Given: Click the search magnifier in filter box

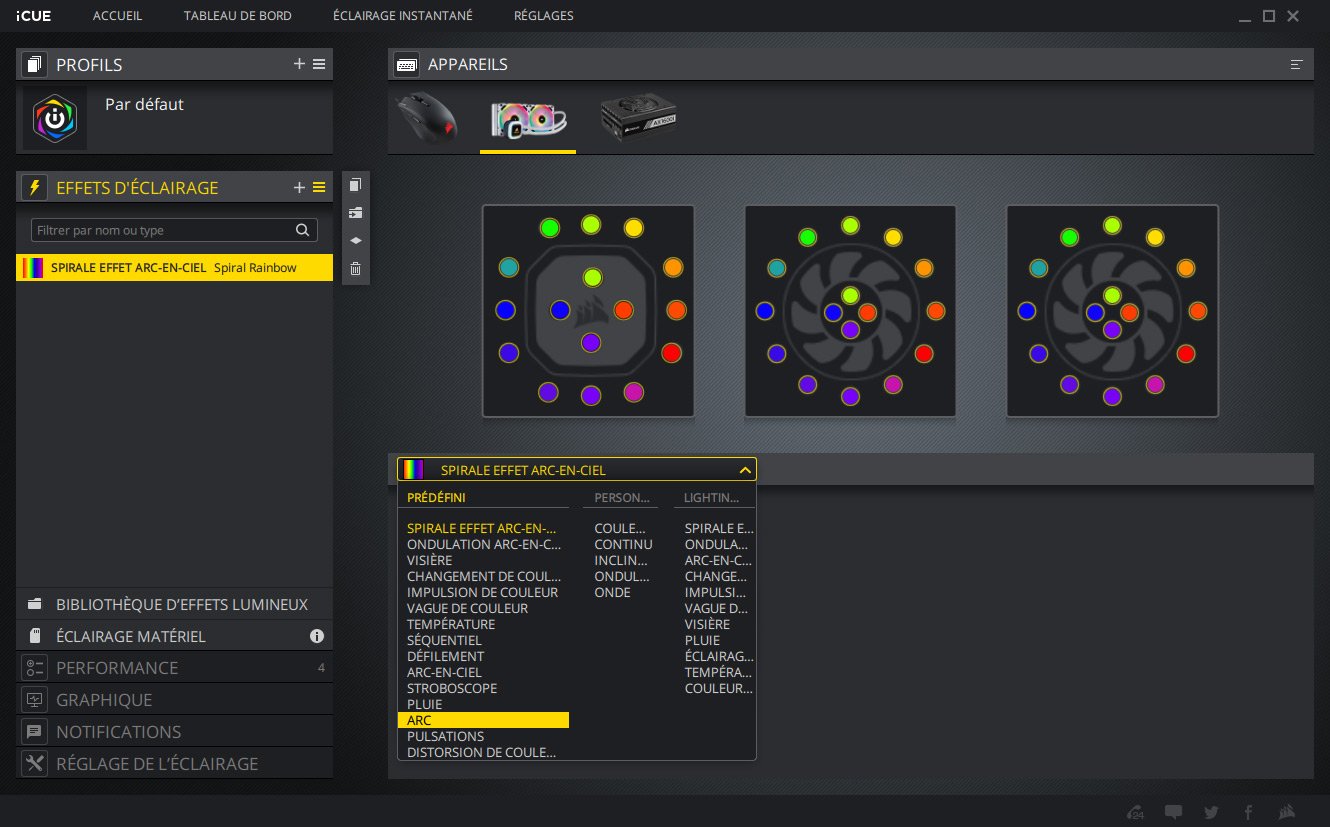Looking at the screenshot, I should (303, 230).
